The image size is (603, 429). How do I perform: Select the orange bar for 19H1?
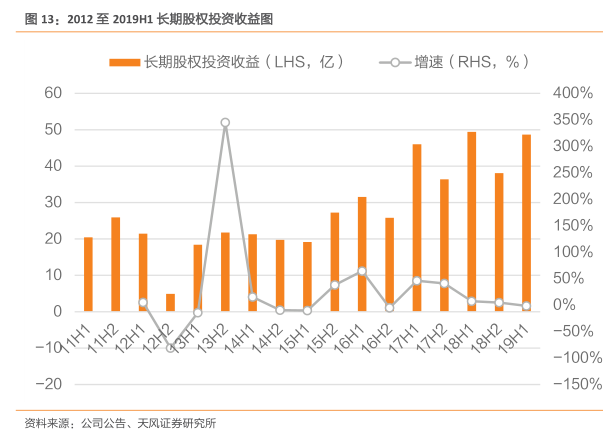526,222
